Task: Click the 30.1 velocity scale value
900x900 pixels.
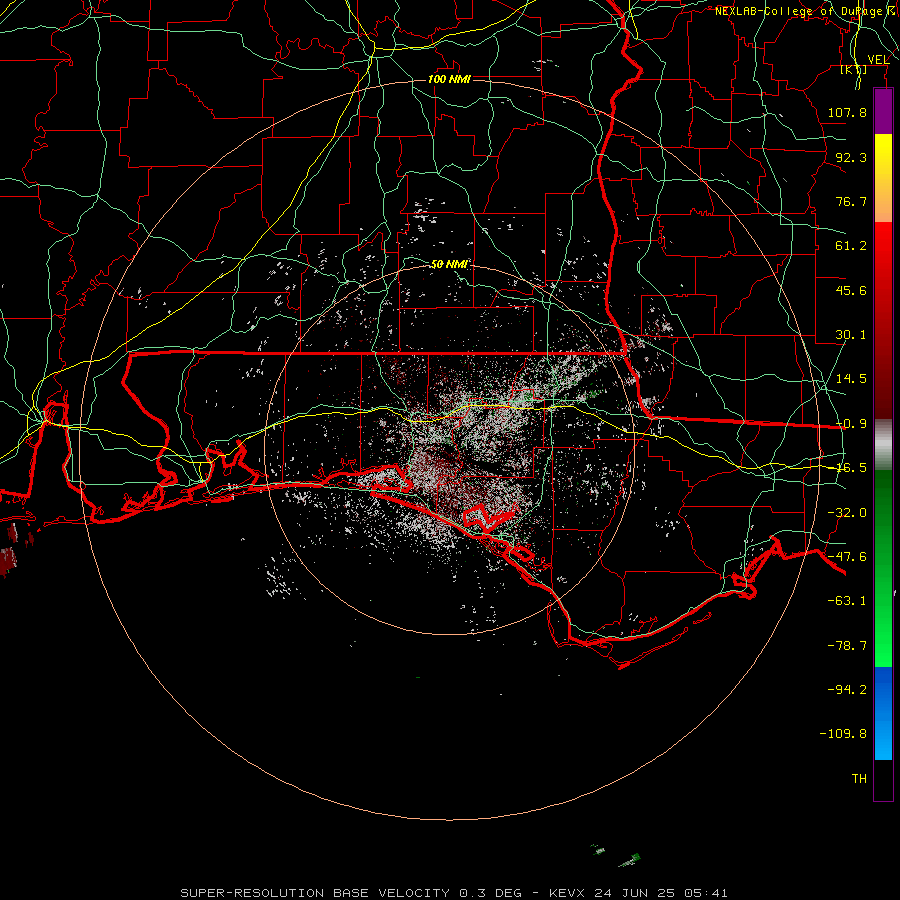Action: click(x=851, y=335)
